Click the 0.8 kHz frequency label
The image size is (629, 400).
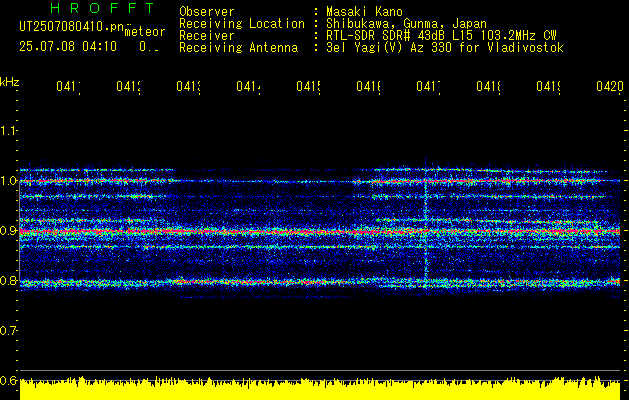coord(8,280)
